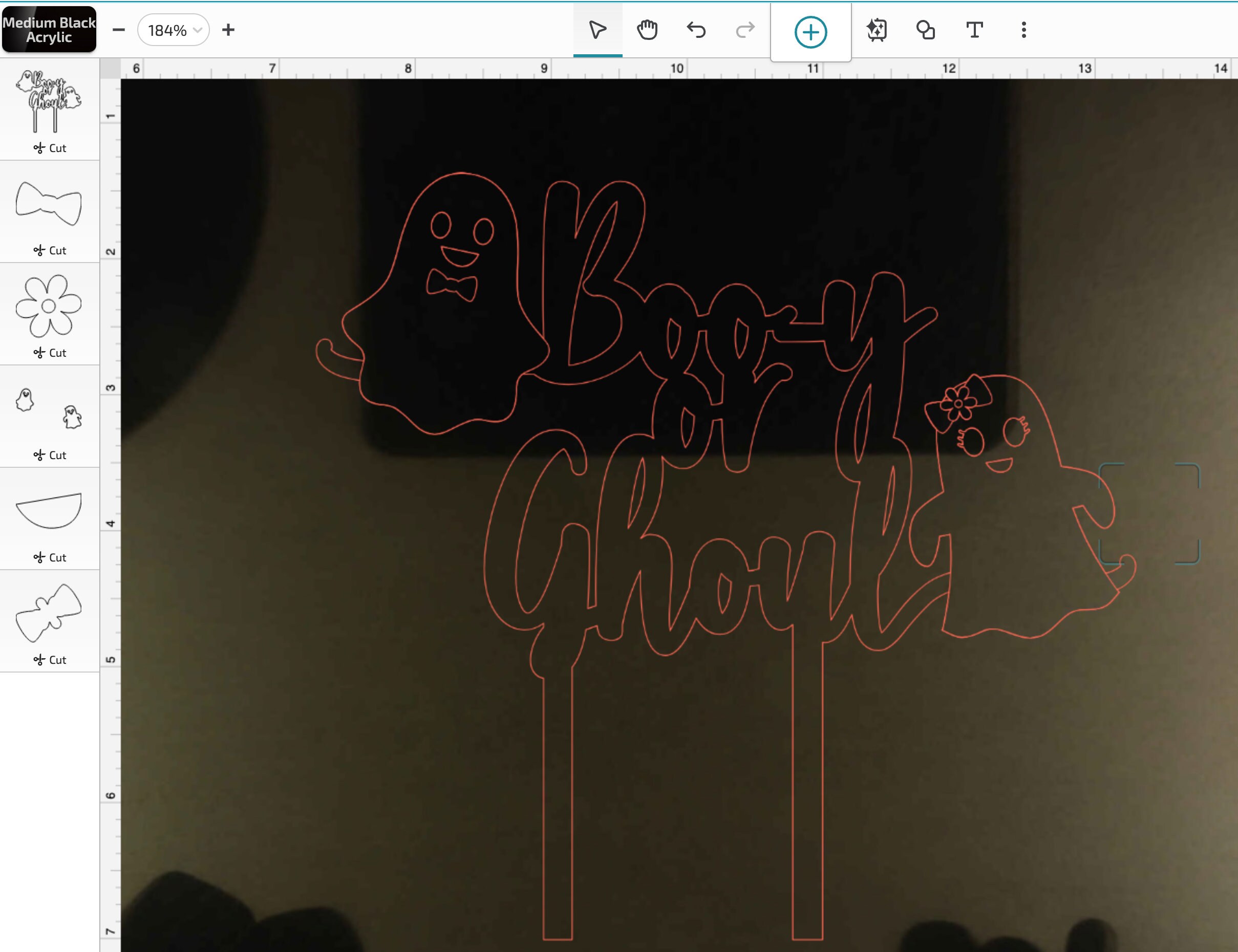Change Cut setting for topper layer
This screenshot has height=952, width=1238.
50,148
